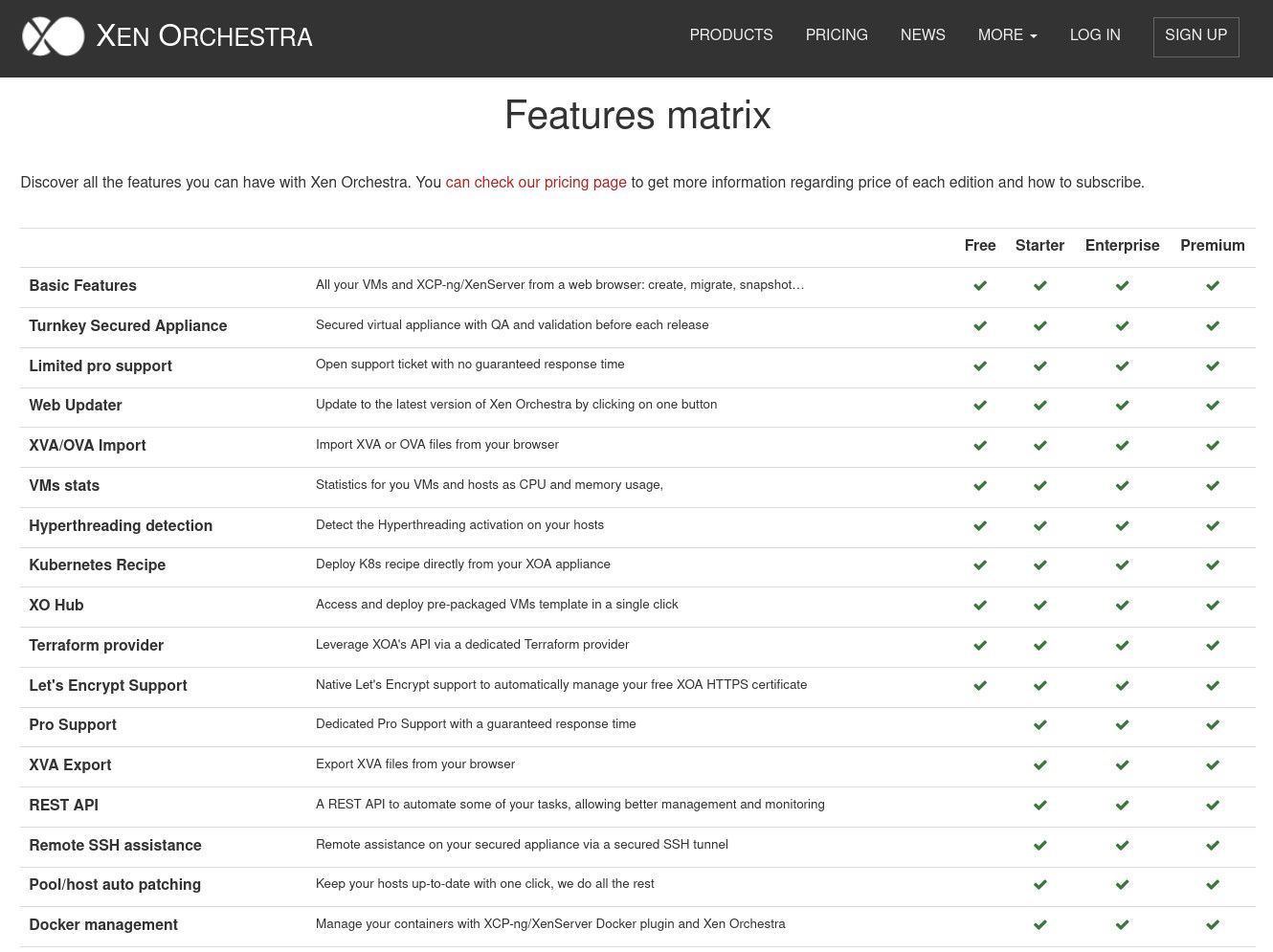Select the XVA/OVA Import label
The width and height of the screenshot is (1273, 952).
pos(87,446)
